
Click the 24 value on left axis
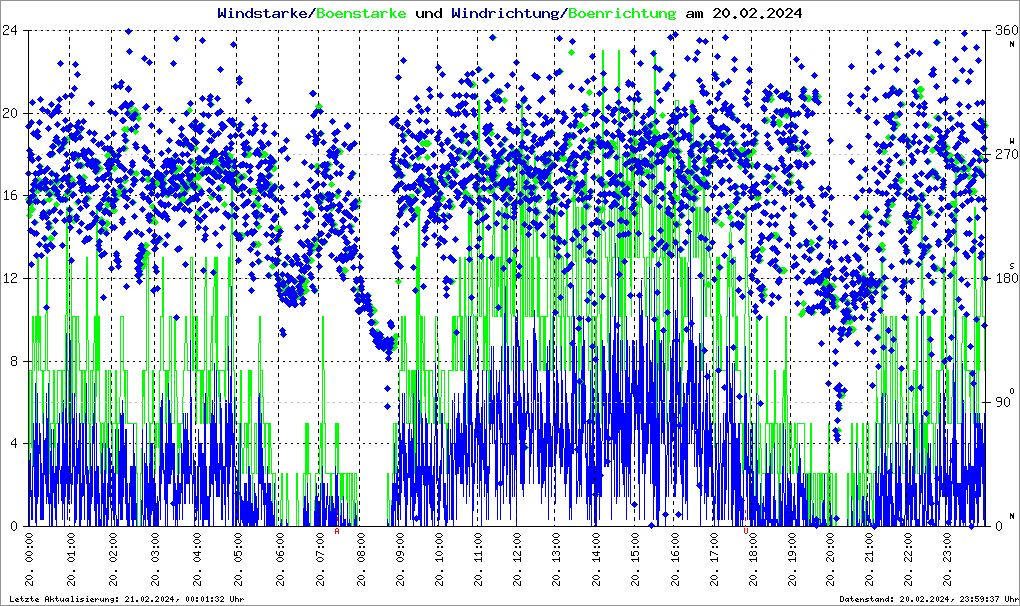click(x=12, y=30)
